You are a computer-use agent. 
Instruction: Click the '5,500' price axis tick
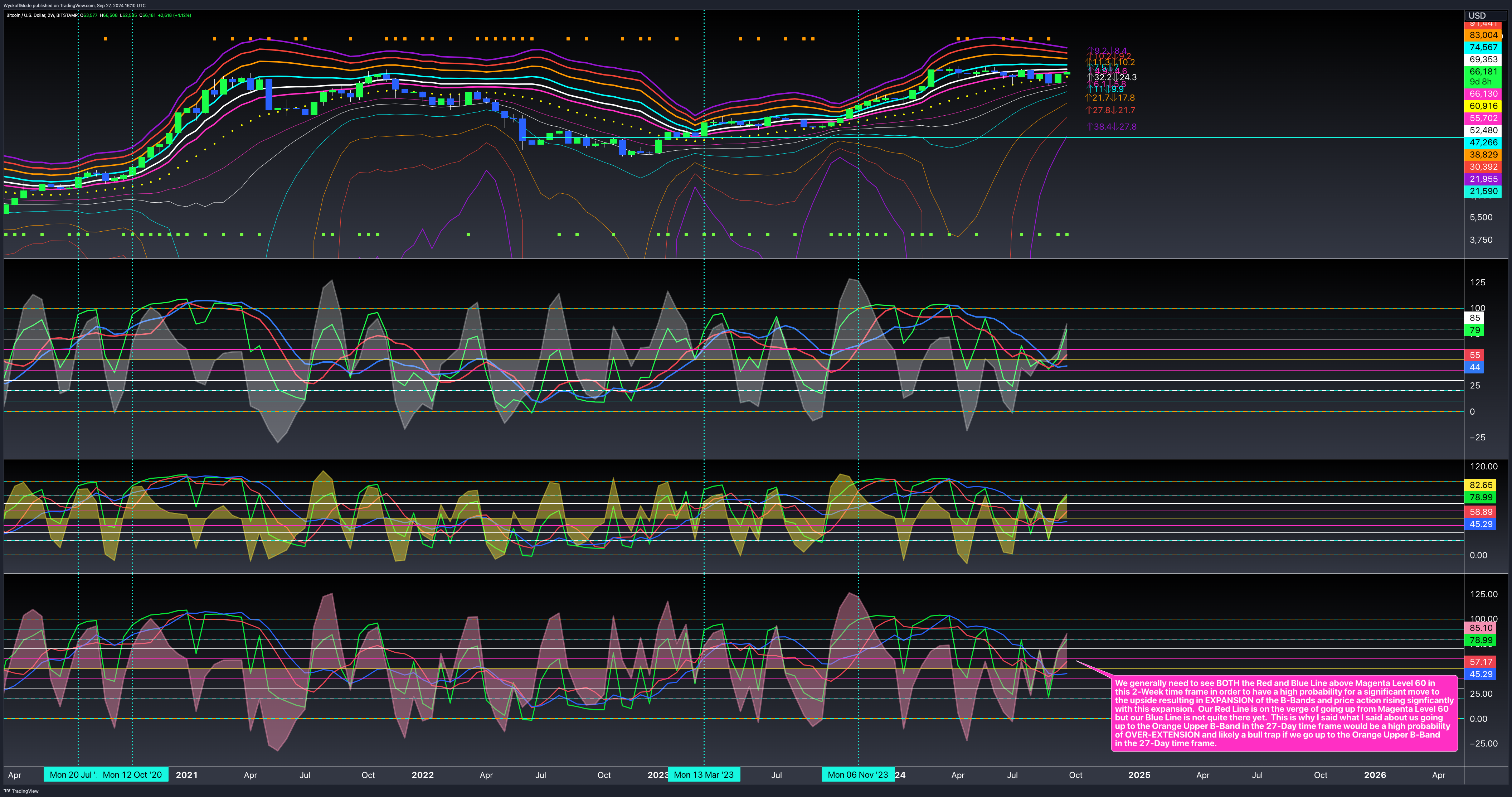pyautogui.click(x=1481, y=217)
